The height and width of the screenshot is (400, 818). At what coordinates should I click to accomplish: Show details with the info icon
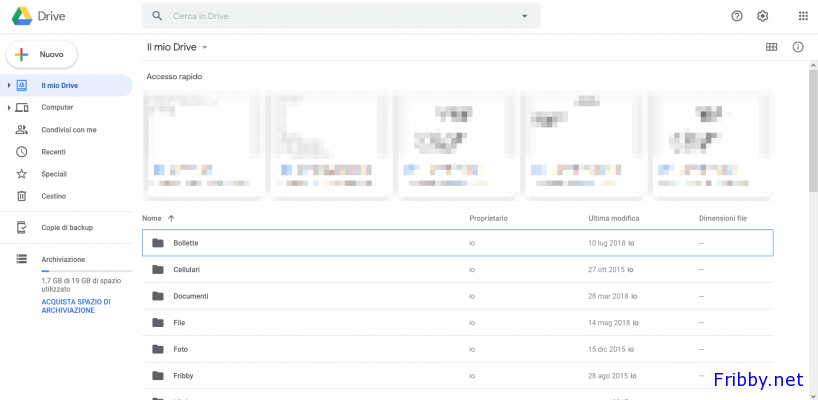798,47
